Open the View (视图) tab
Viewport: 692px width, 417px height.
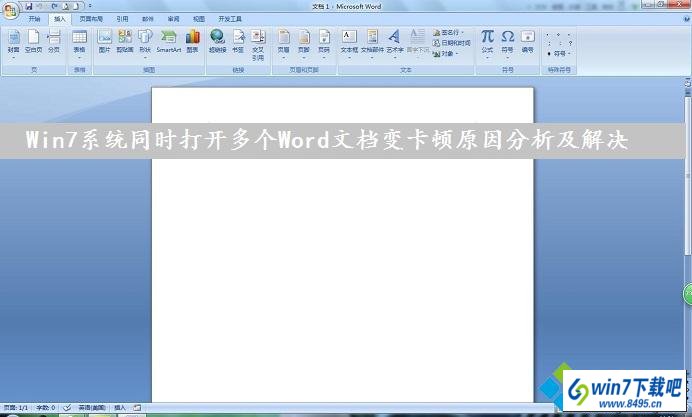[199, 19]
